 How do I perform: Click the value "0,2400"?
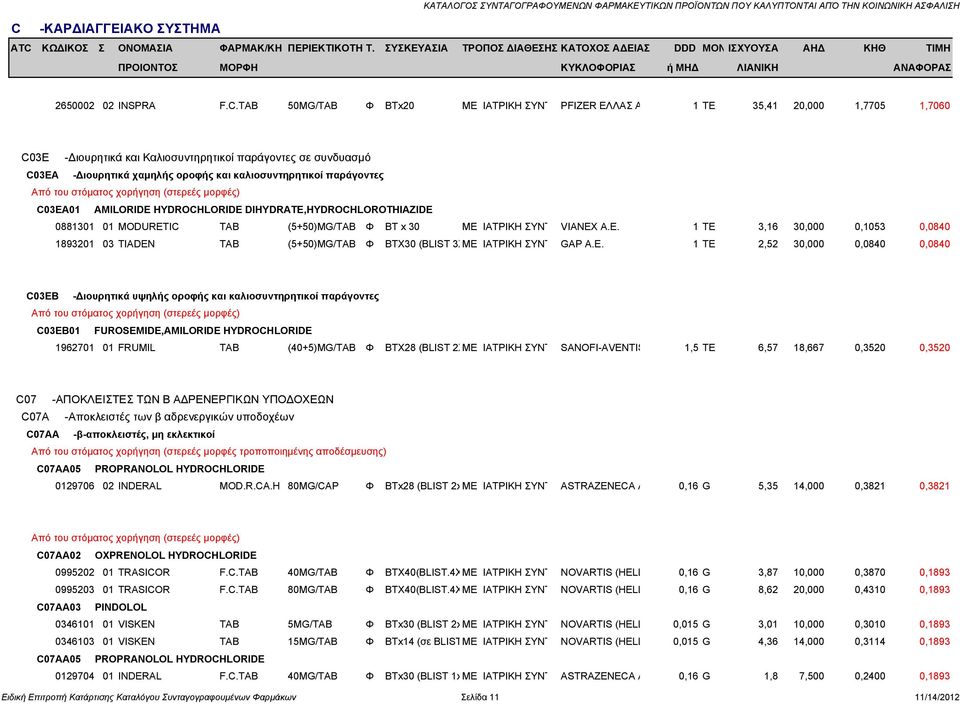(870, 676)
